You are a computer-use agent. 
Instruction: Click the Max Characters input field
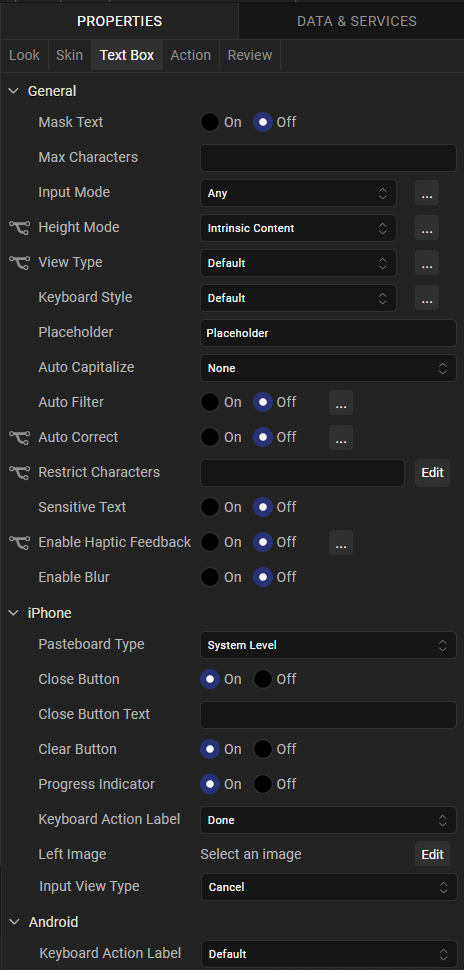[x=328, y=158]
